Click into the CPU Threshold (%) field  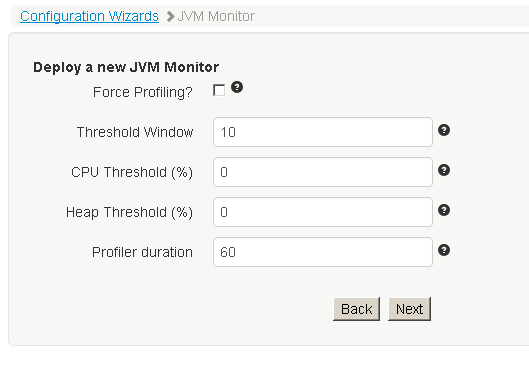(323, 172)
